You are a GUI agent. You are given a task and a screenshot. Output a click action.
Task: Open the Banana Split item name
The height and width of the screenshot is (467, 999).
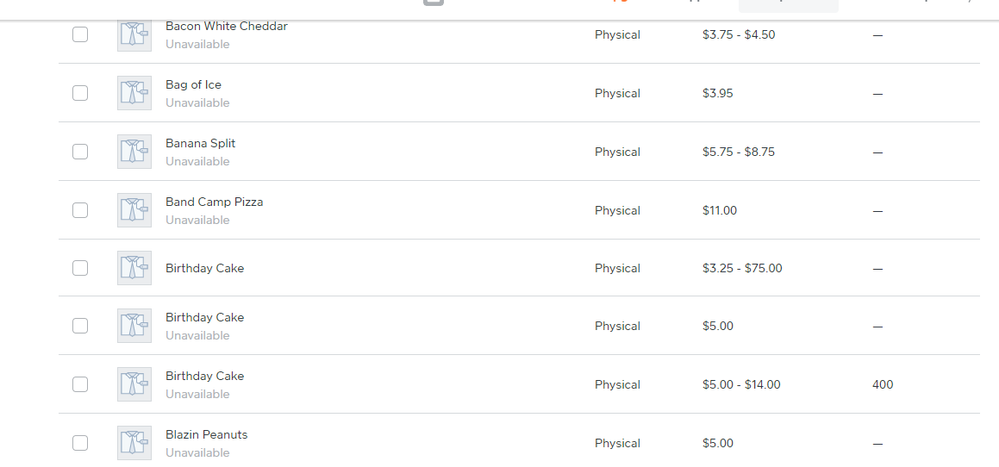[x=200, y=143]
